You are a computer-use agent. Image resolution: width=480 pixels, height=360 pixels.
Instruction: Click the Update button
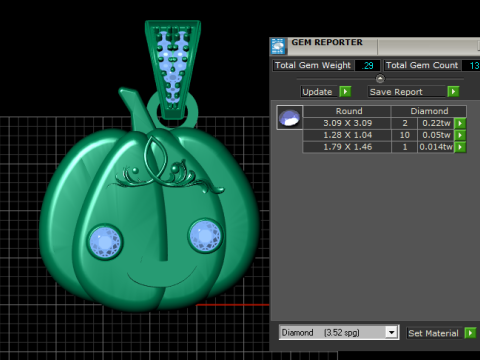coord(320,92)
